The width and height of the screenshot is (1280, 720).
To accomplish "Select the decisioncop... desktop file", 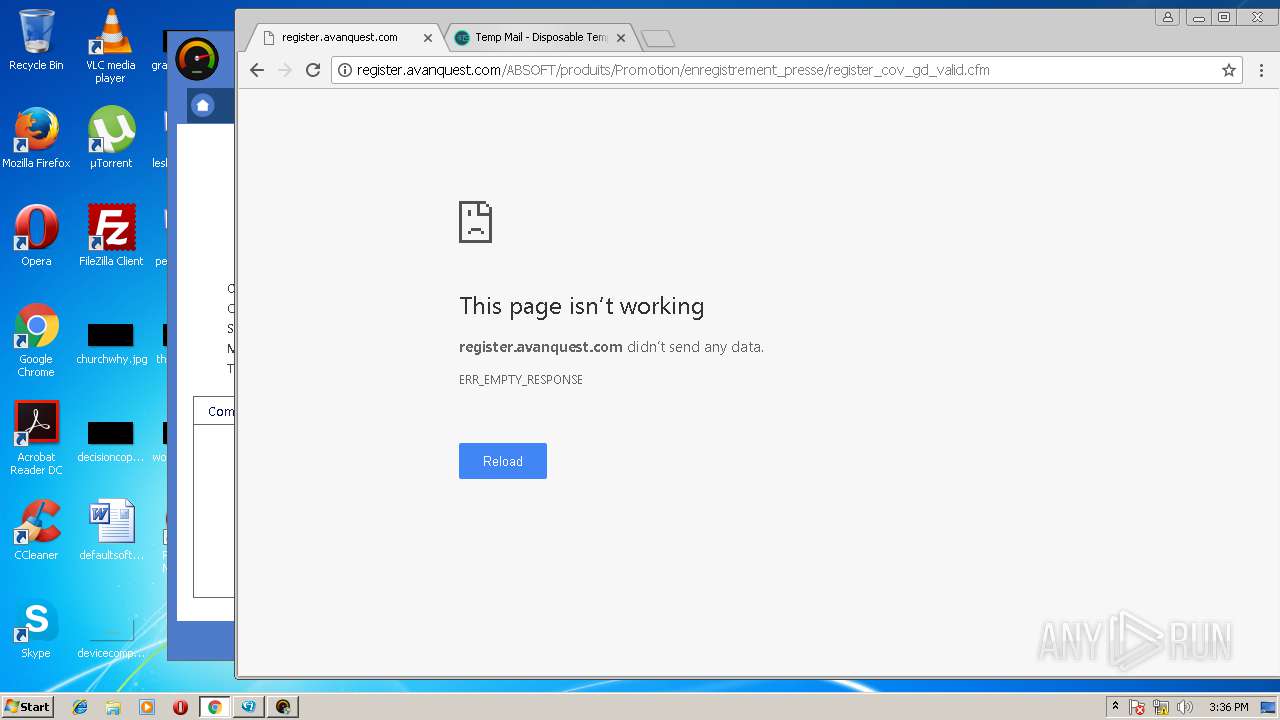I will pyautogui.click(x=111, y=442).
